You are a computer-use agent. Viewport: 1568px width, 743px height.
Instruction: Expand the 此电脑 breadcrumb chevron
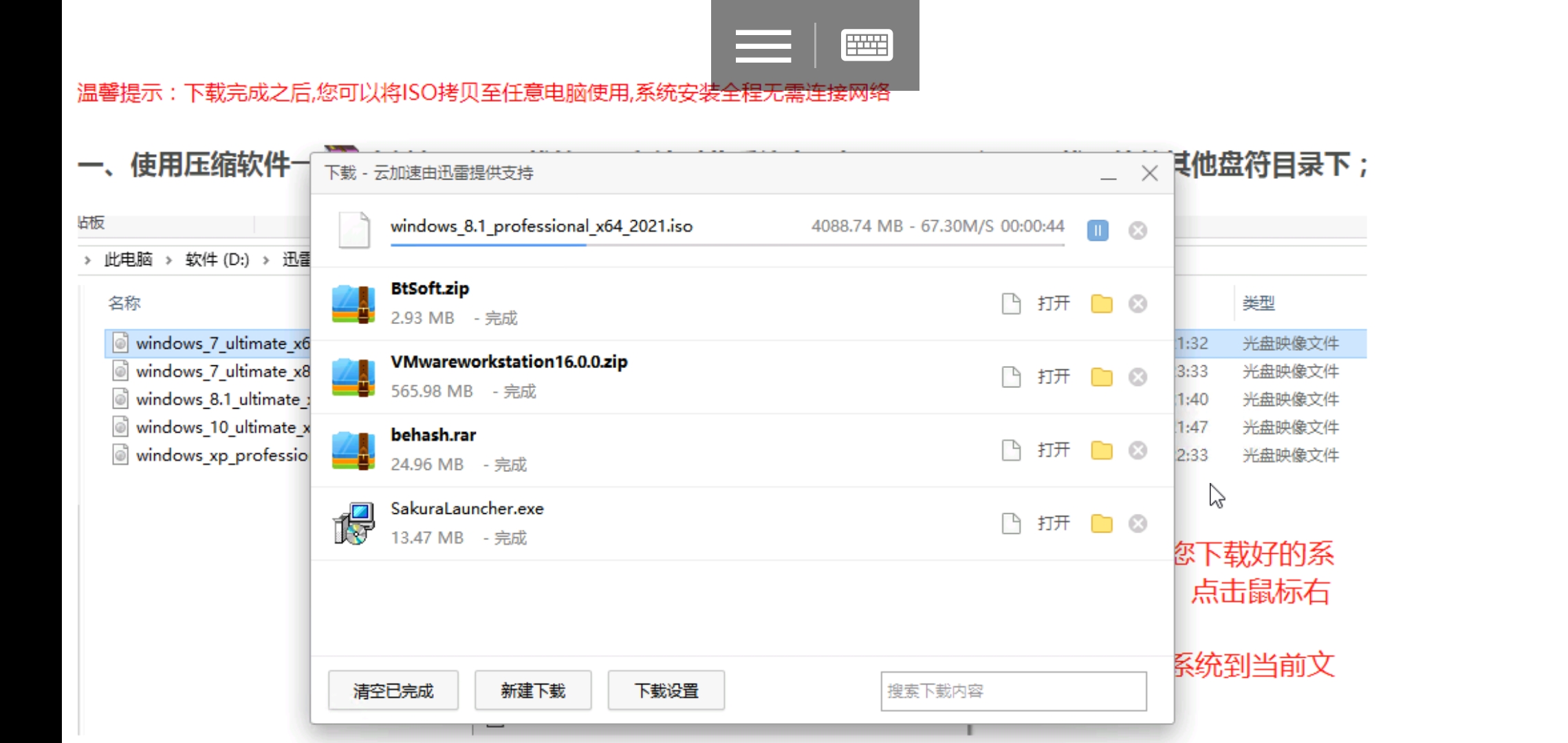[x=168, y=260]
